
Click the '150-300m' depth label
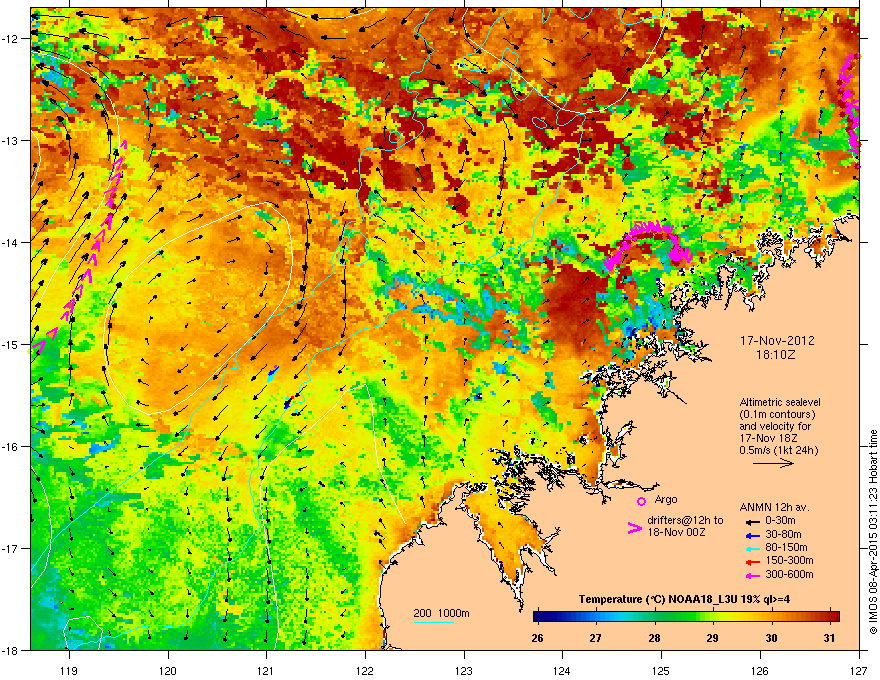[x=789, y=560]
